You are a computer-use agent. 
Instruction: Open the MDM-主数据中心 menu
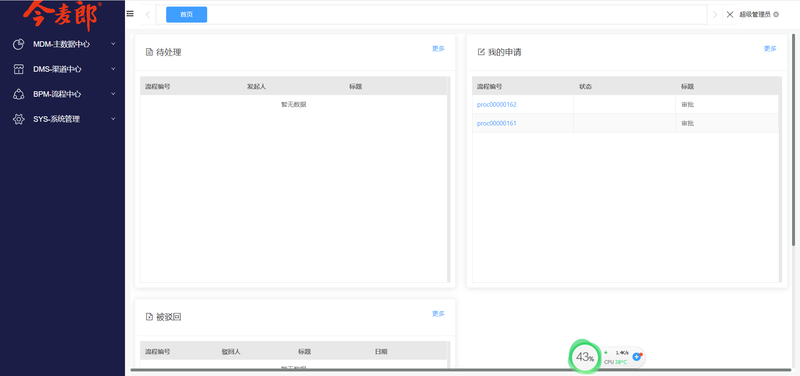[62, 44]
